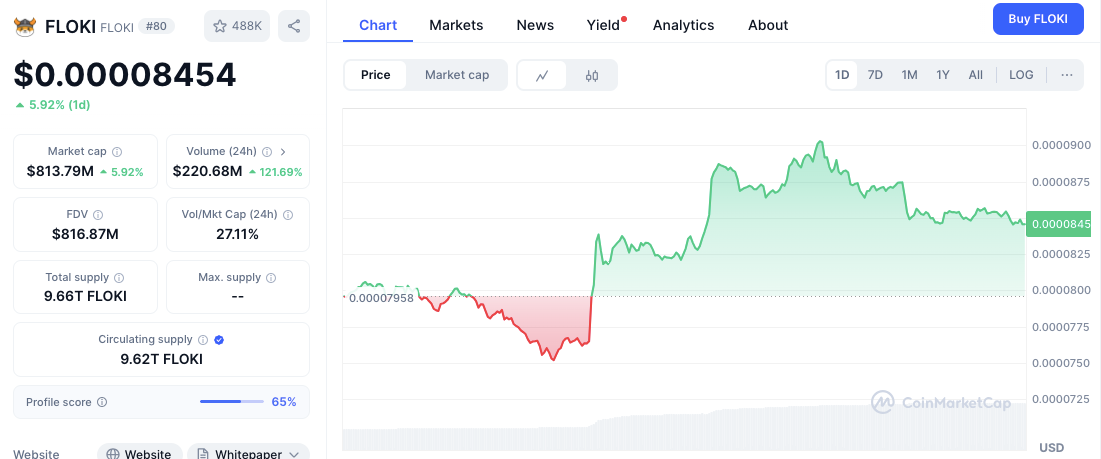Viewport: 1101px width, 459px height.
Task: Click the Profile score info icon
Action: 102,402
